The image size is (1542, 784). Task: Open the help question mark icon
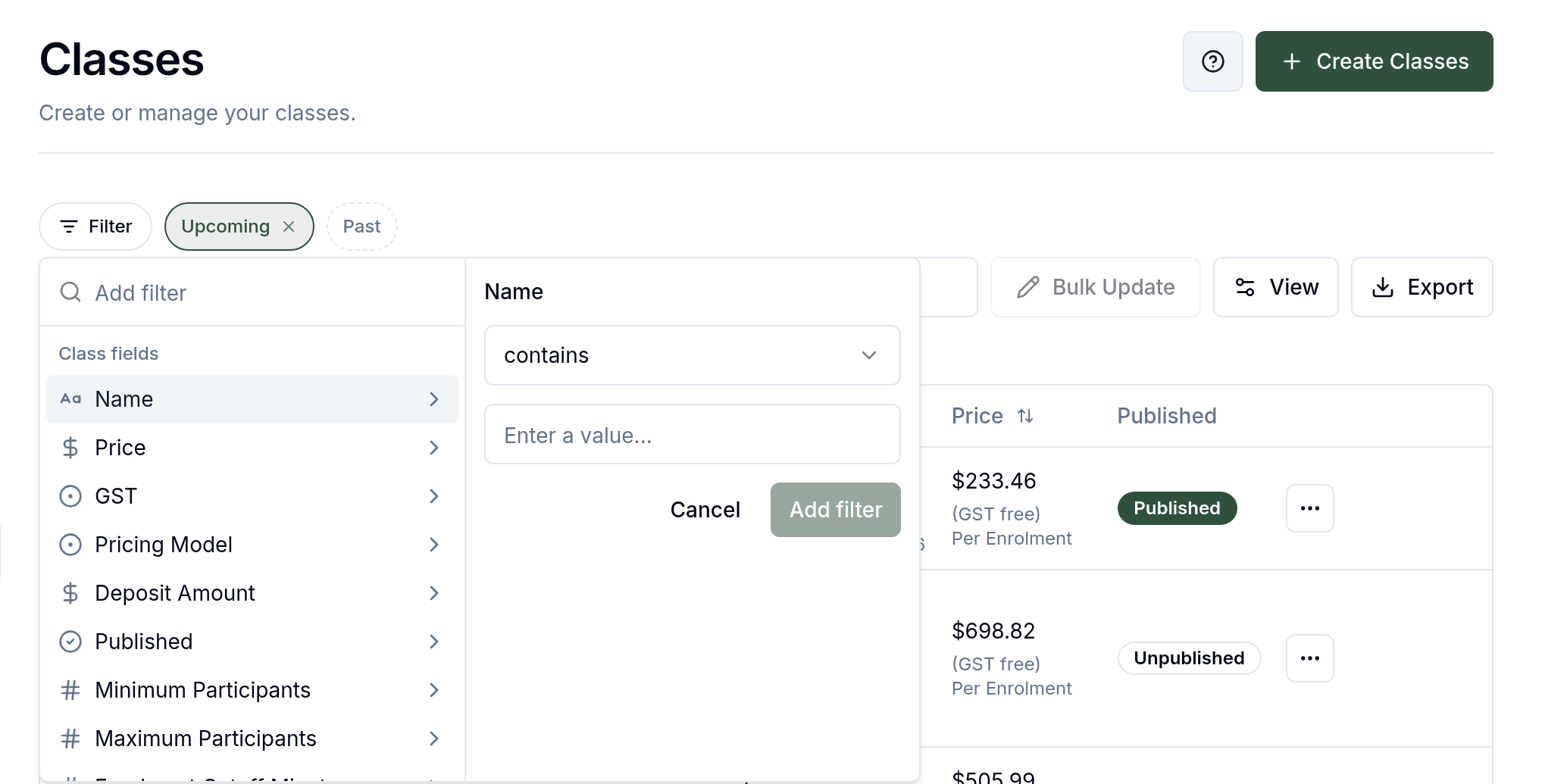(x=1212, y=61)
